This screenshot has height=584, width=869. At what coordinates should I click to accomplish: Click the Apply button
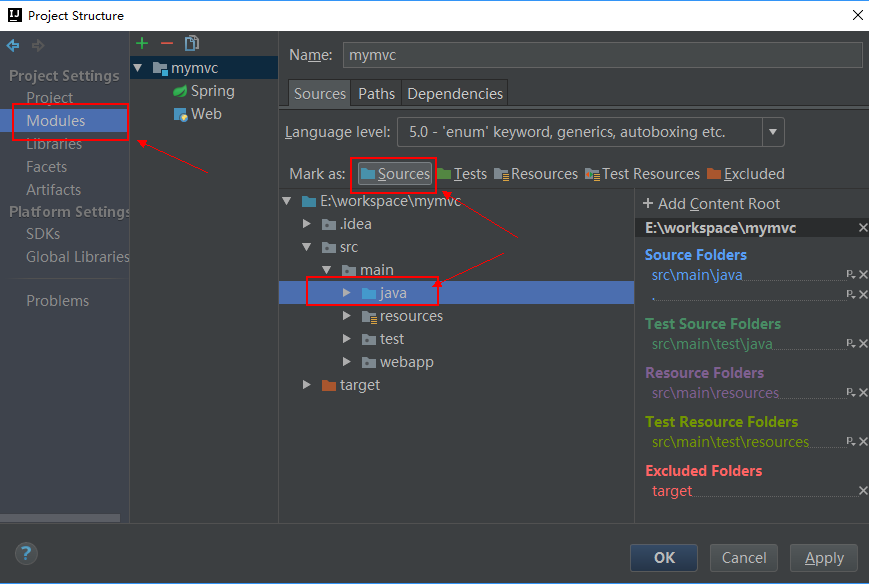pyautogui.click(x=824, y=558)
